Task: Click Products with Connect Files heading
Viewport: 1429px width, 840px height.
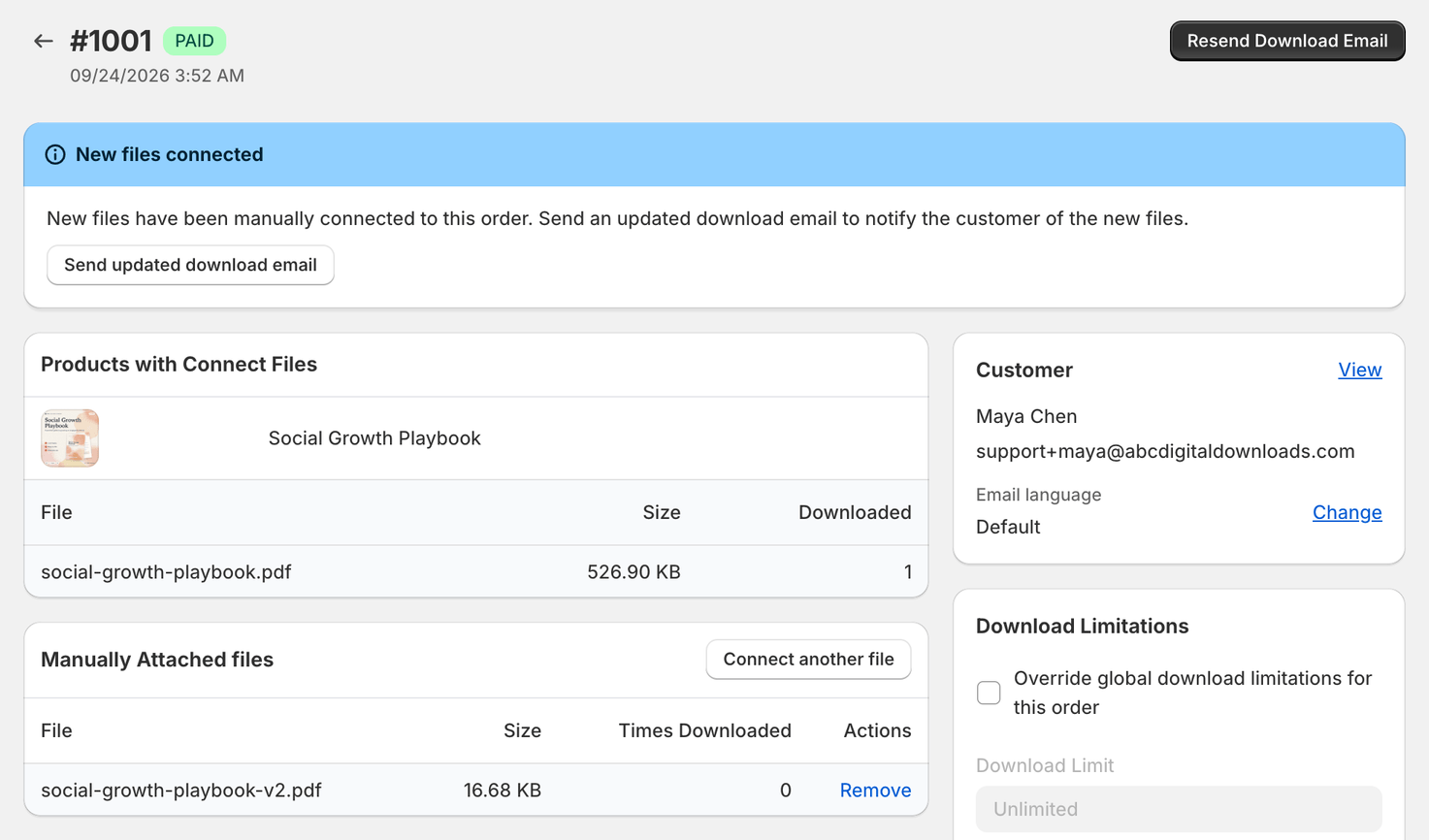Action: pyautogui.click(x=179, y=364)
